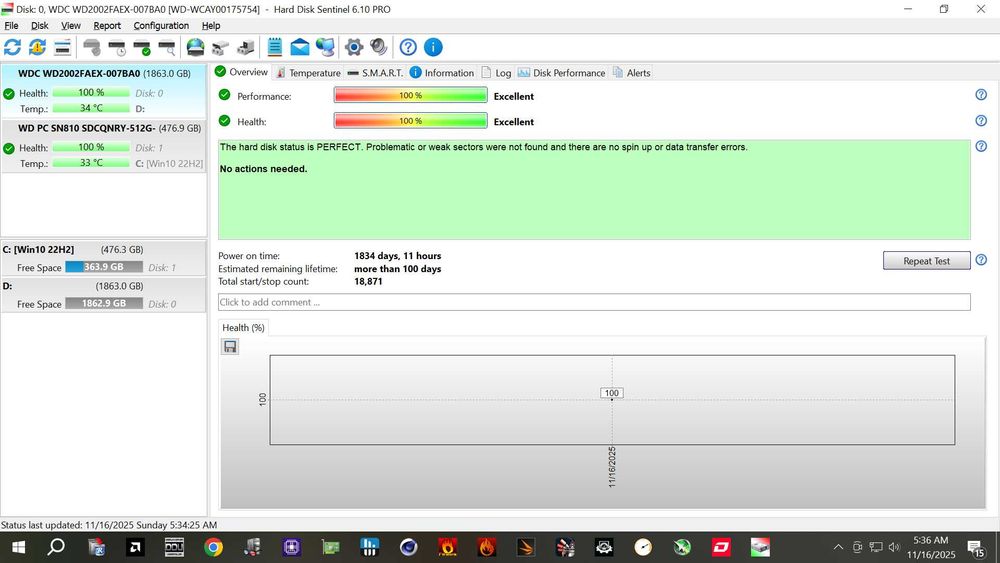Click the refresh-with-warning toolbar icon
This screenshot has height=563, width=1000.
coord(38,47)
